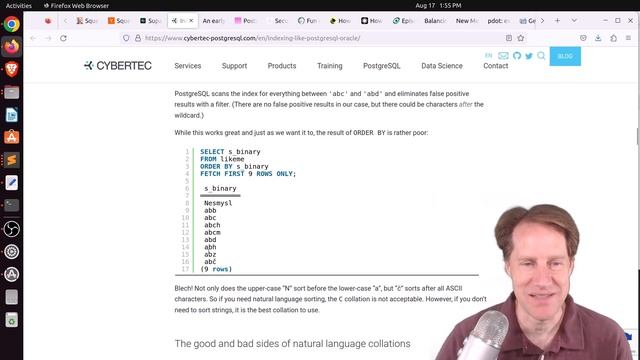
Task: Open Terminal from the dock
Action: click(x=11, y=205)
